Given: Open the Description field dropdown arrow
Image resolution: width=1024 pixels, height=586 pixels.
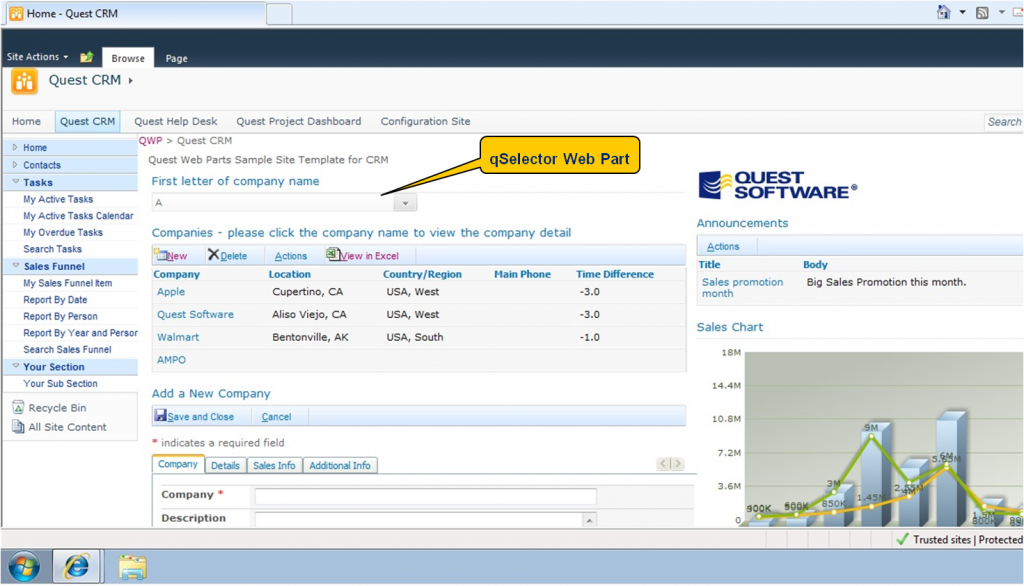Looking at the screenshot, I should point(589,520).
